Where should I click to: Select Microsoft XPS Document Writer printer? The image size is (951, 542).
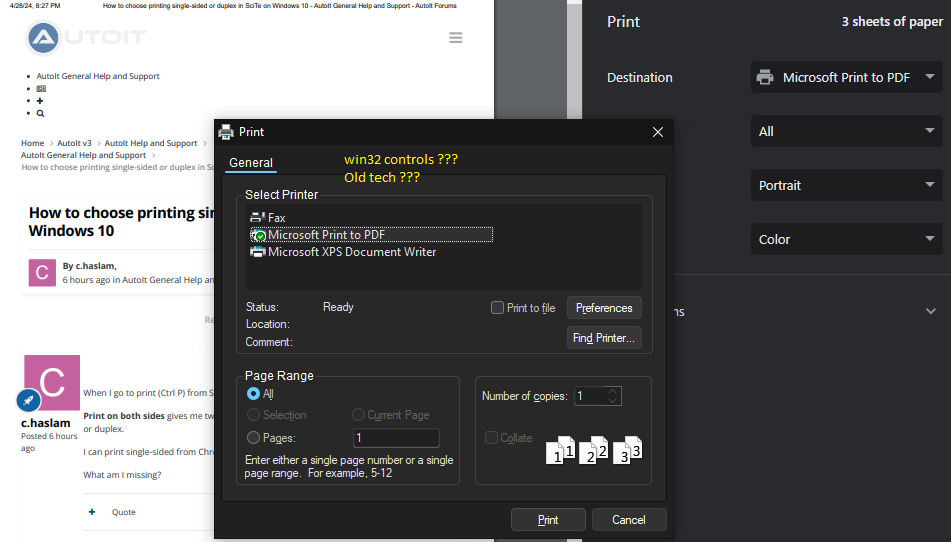click(343, 252)
